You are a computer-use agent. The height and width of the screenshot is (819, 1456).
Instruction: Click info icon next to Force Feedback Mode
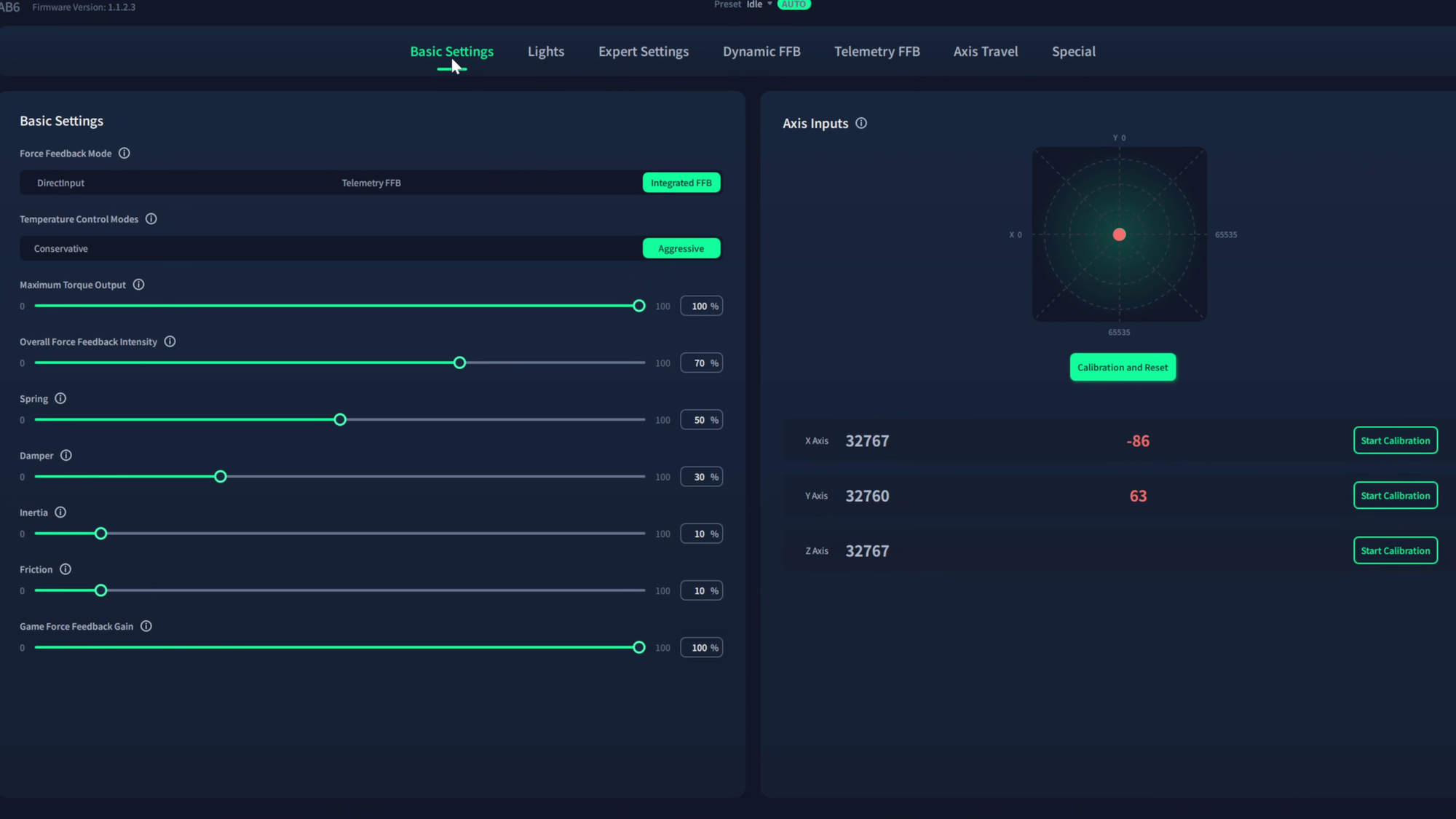[x=124, y=154]
